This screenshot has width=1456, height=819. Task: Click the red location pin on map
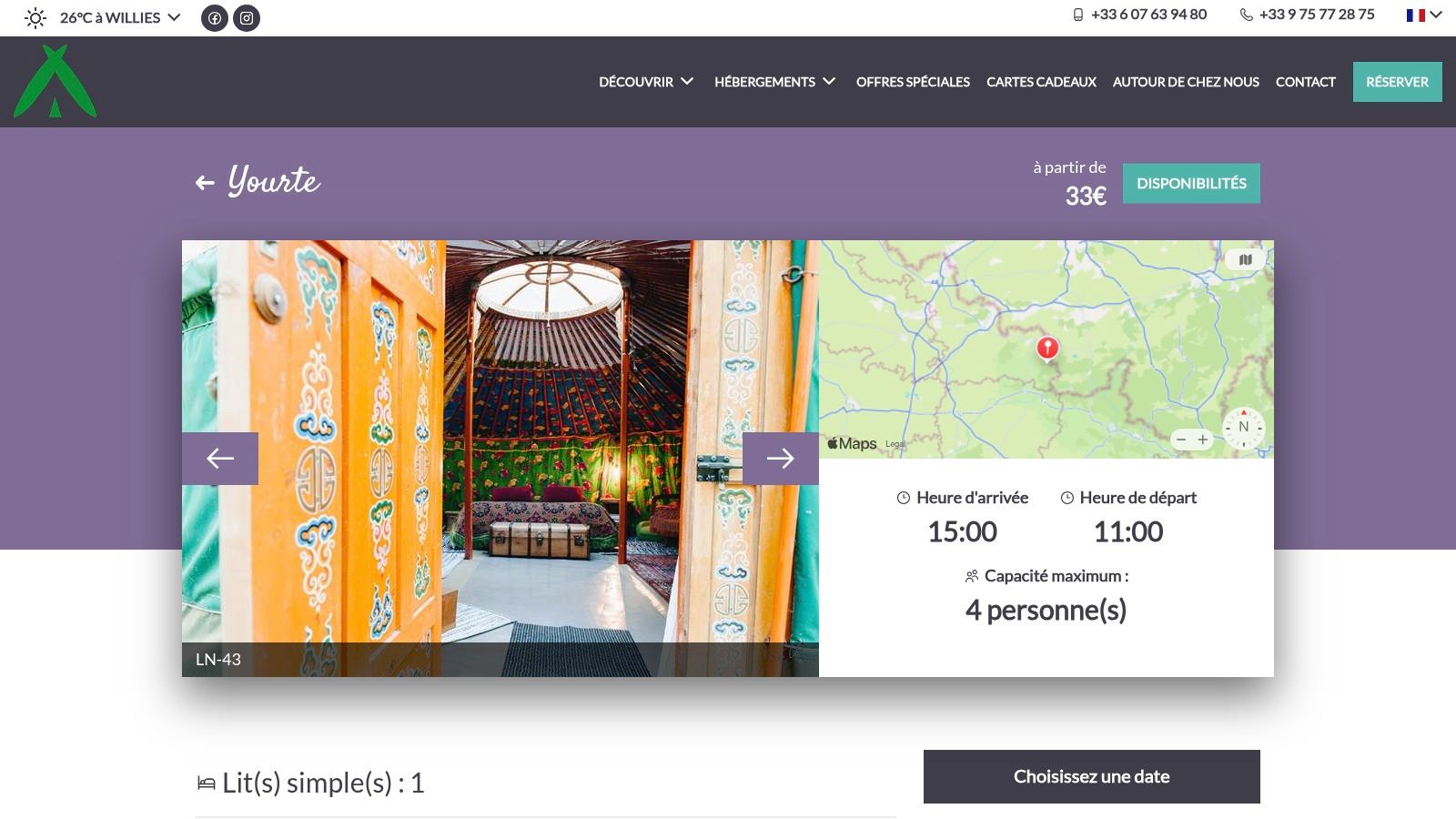coord(1047,349)
